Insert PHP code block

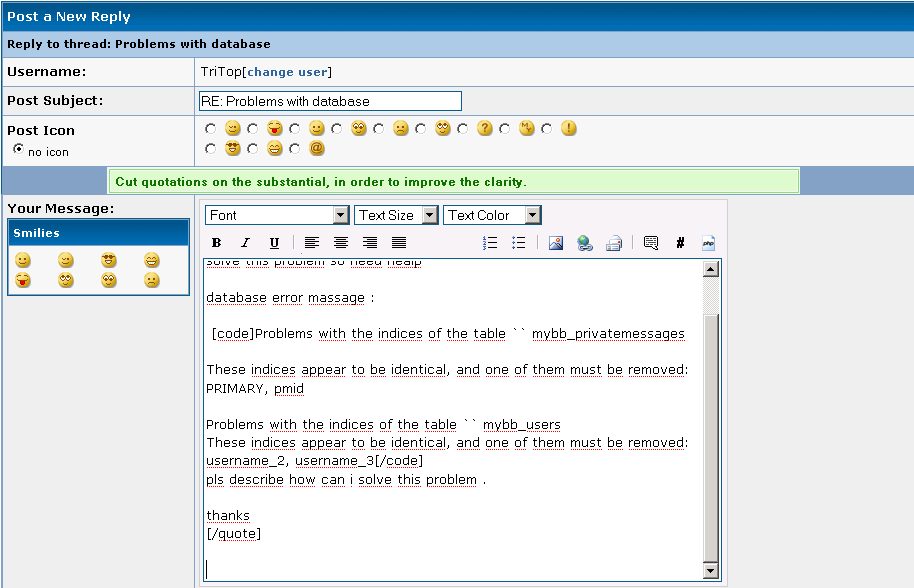click(x=708, y=243)
